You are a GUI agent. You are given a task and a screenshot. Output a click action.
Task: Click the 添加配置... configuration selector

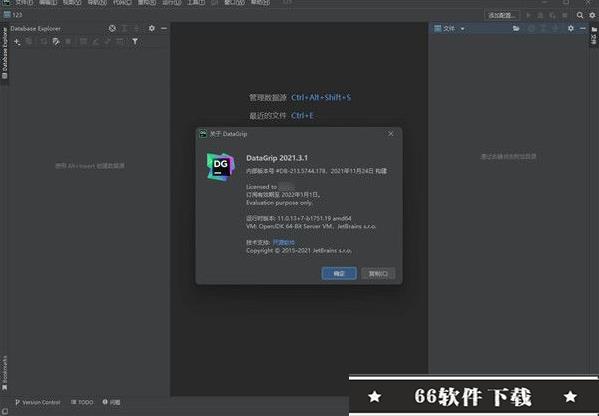pos(502,15)
